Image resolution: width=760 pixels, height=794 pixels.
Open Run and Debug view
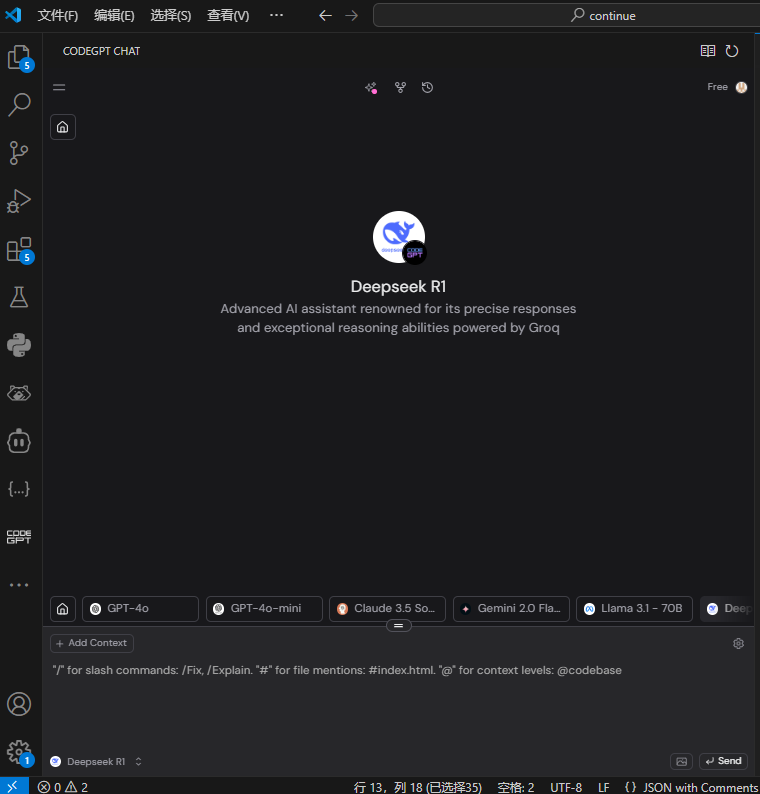click(19, 201)
